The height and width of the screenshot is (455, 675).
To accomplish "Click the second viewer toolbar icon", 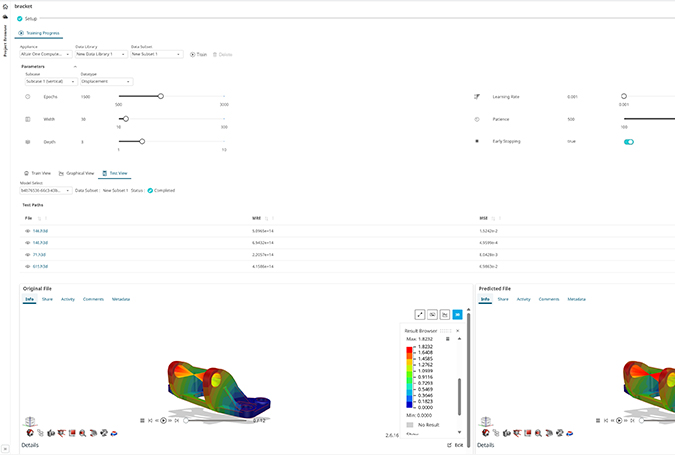I will pyautogui.click(x=433, y=315).
